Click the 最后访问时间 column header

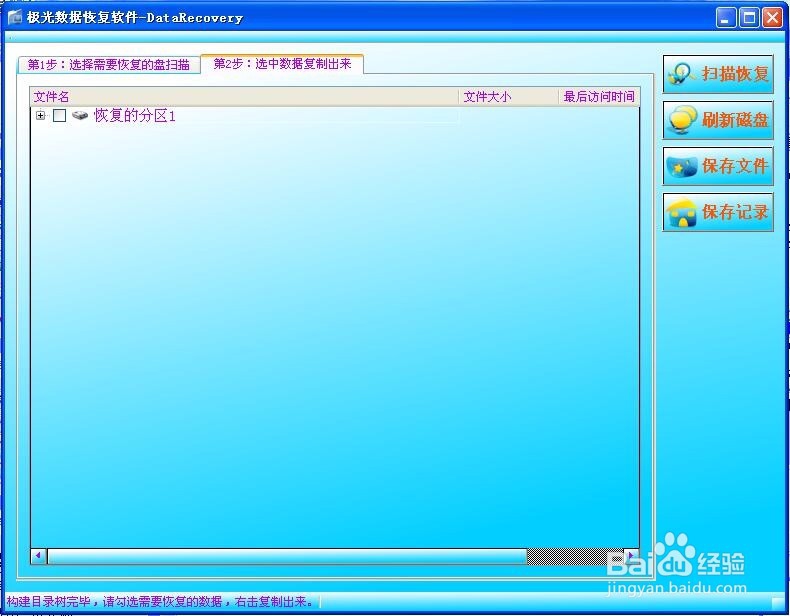coord(599,96)
